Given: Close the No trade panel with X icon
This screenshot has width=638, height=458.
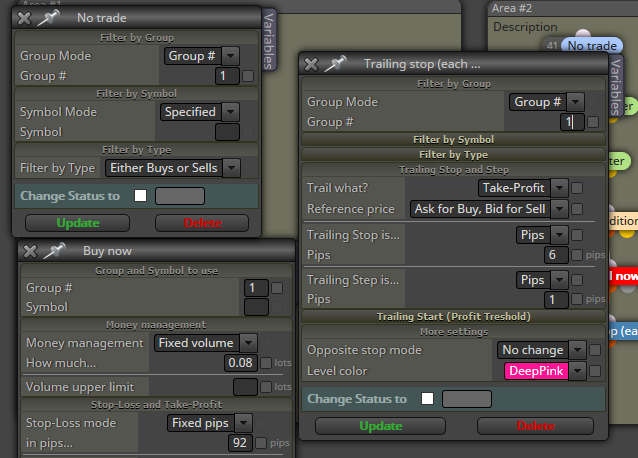Looking at the screenshot, I should pos(24,18).
